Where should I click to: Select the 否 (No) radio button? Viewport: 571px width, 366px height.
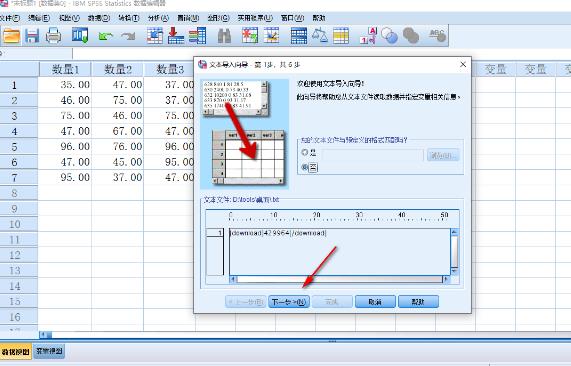(x=305, y=168)
